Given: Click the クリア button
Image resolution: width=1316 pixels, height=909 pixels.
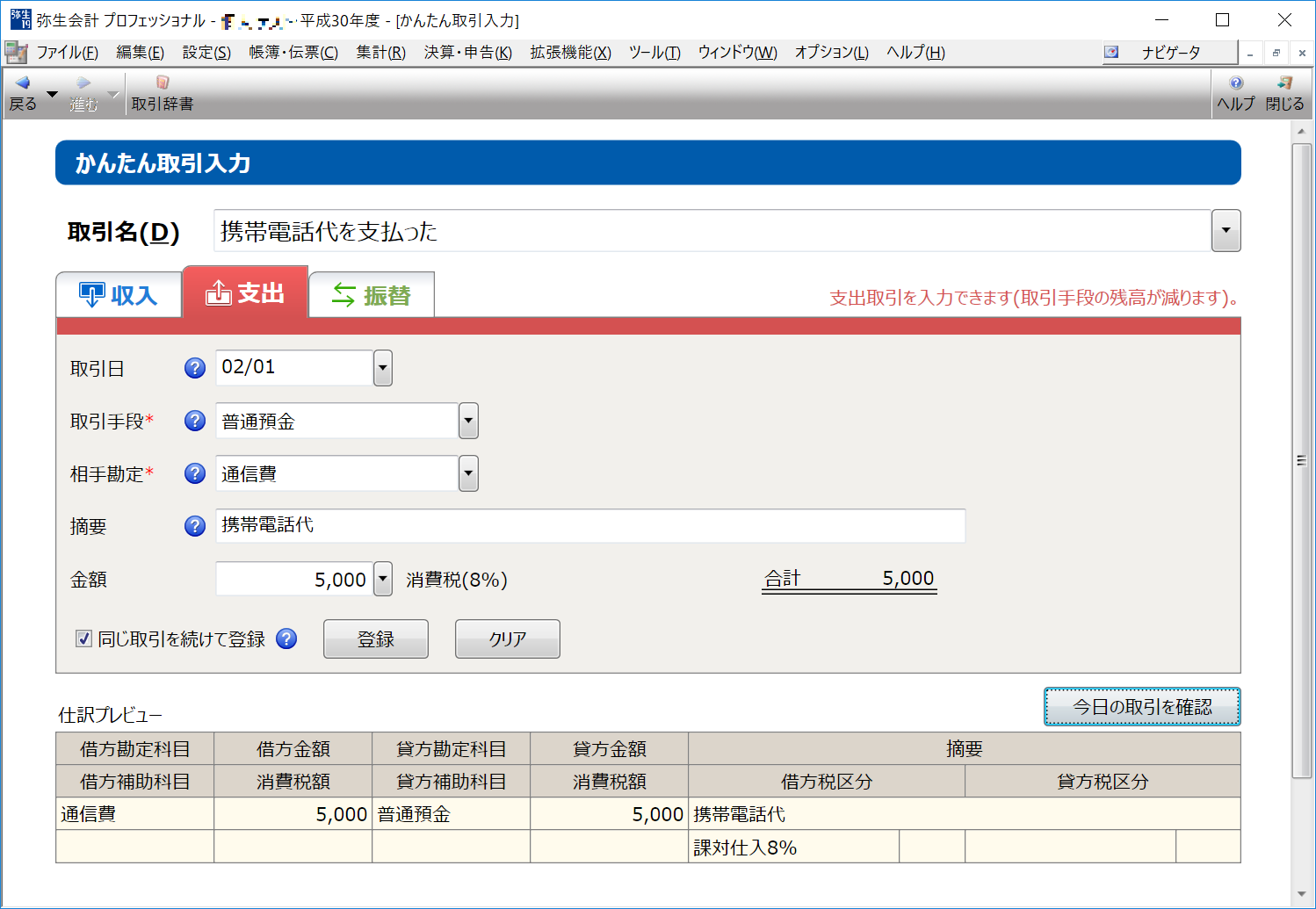Looking at the screenshot, I should pyautogui.click(x=508, y=638).
